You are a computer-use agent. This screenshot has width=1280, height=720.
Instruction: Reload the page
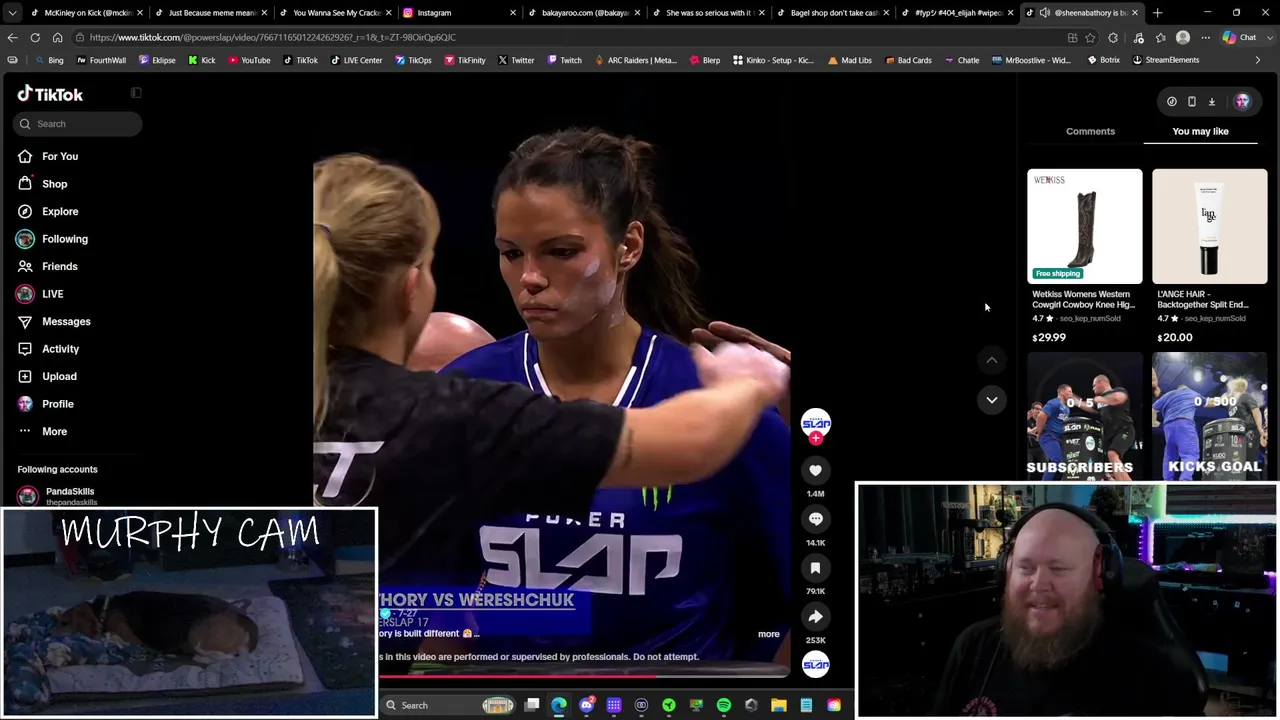point(35,37)
